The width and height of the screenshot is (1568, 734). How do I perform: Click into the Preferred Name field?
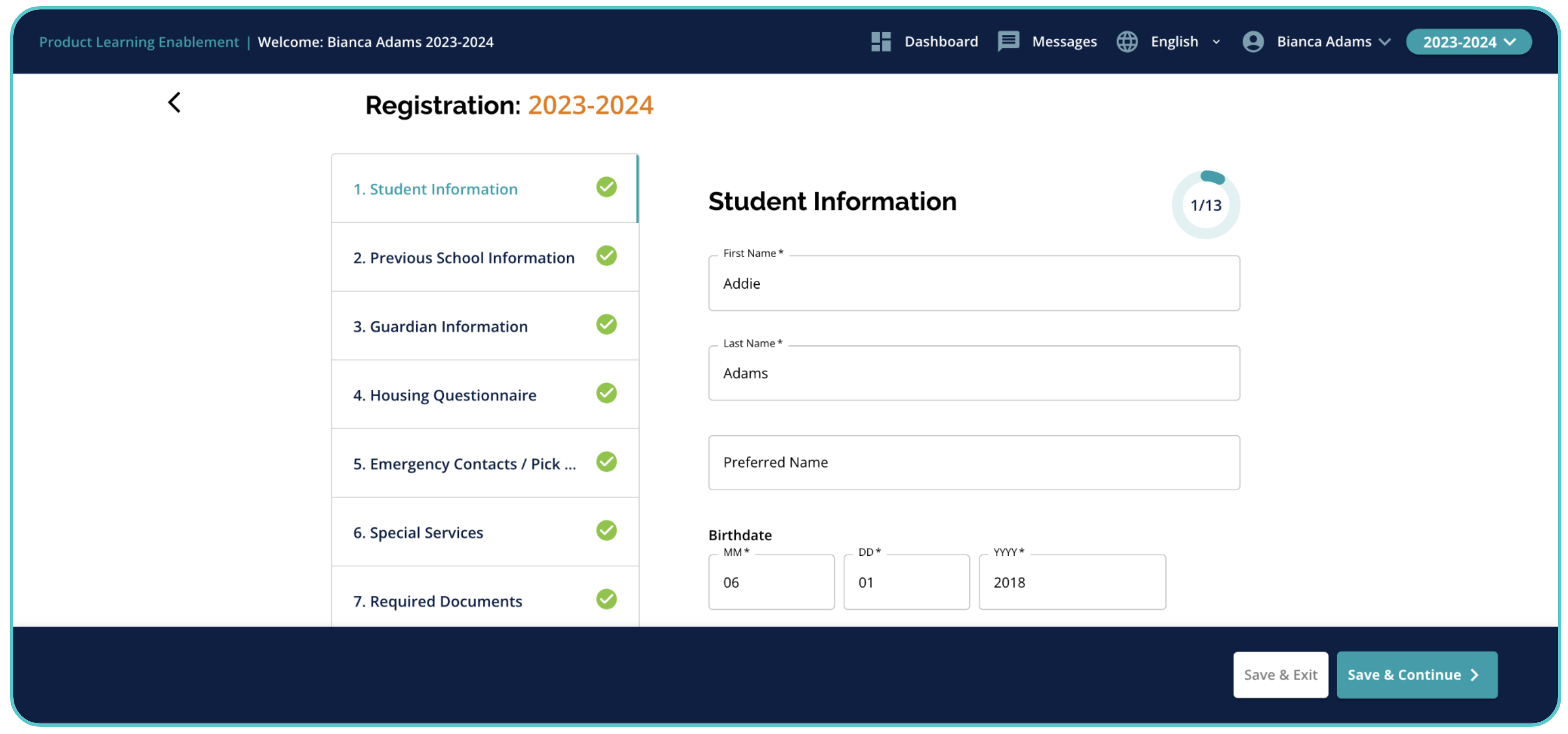(x=973, y=462)
